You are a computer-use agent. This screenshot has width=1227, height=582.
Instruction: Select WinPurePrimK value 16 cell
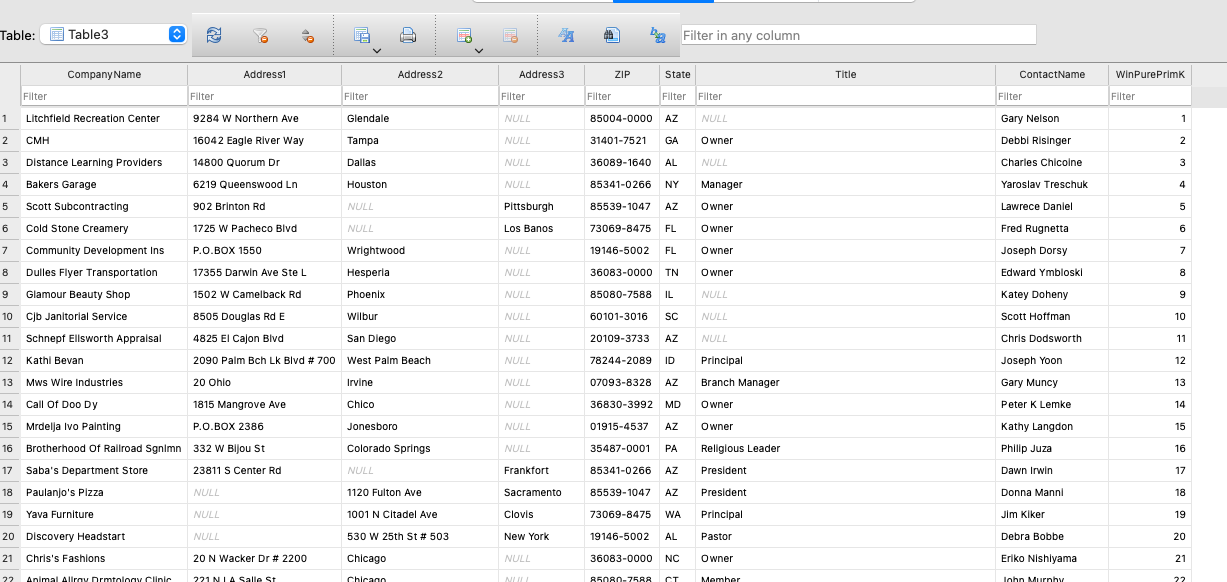pyautogui.click(x=1150, y=448)
